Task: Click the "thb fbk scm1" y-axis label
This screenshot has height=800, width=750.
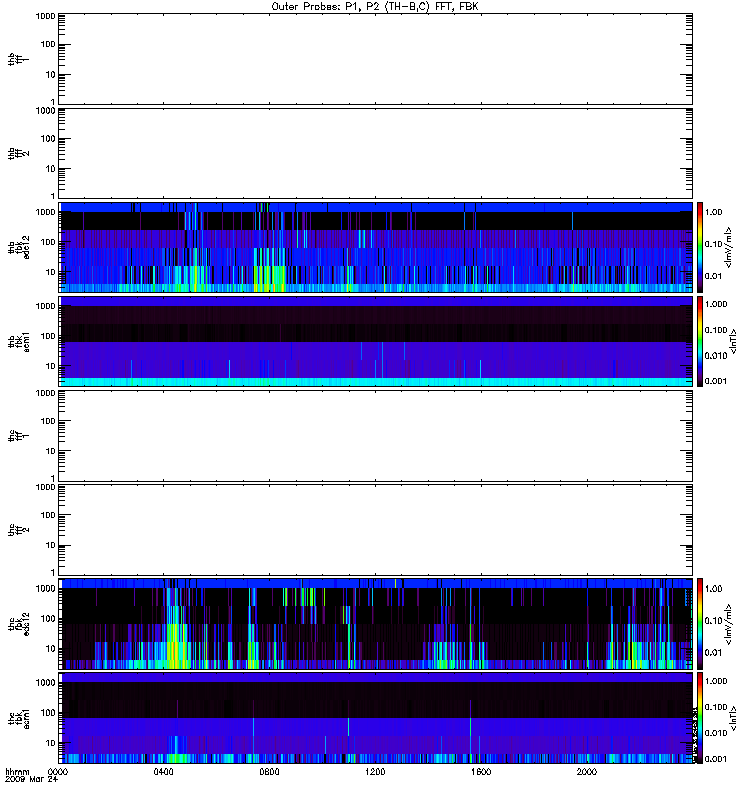Action: [x=19, y=341]
